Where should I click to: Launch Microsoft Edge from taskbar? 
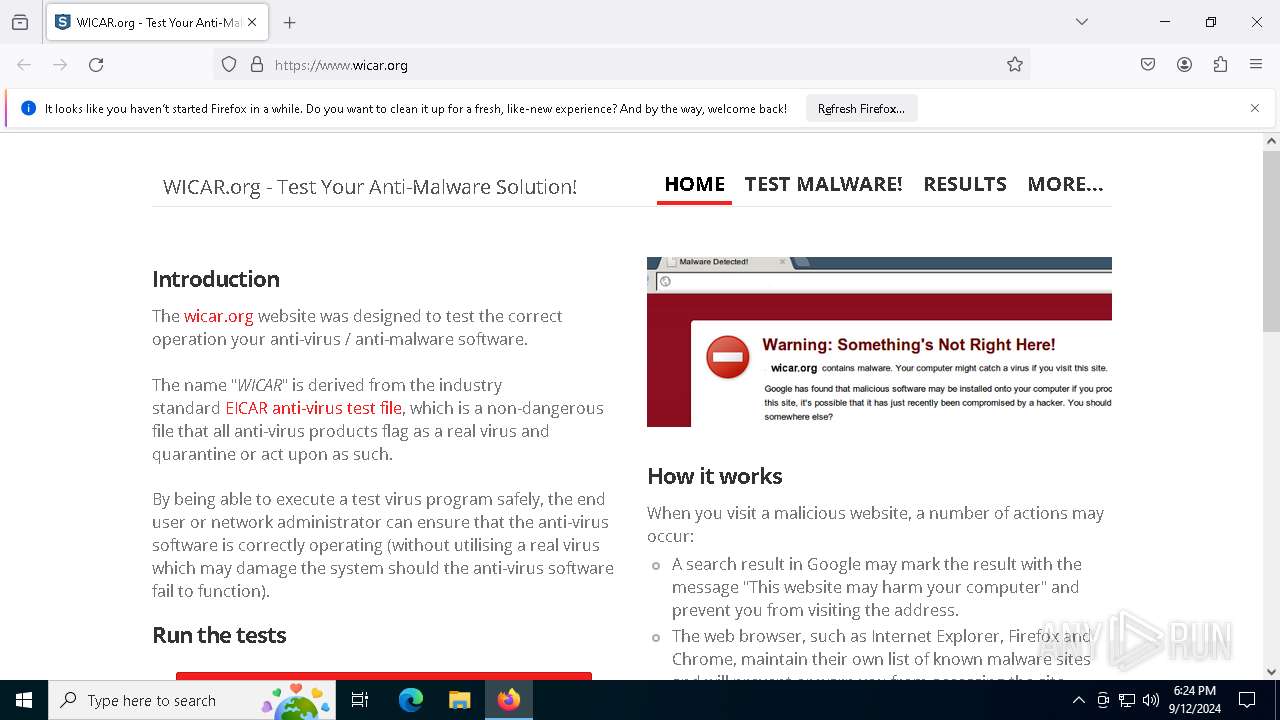tap(411, 700)
